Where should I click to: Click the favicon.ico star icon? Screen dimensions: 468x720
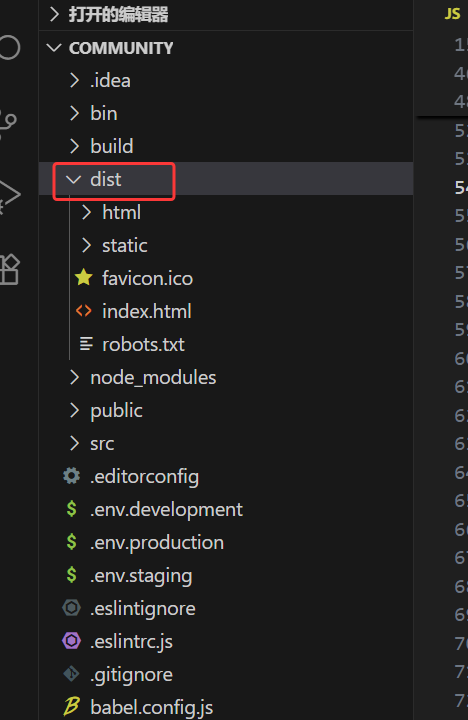click(84, 278)
